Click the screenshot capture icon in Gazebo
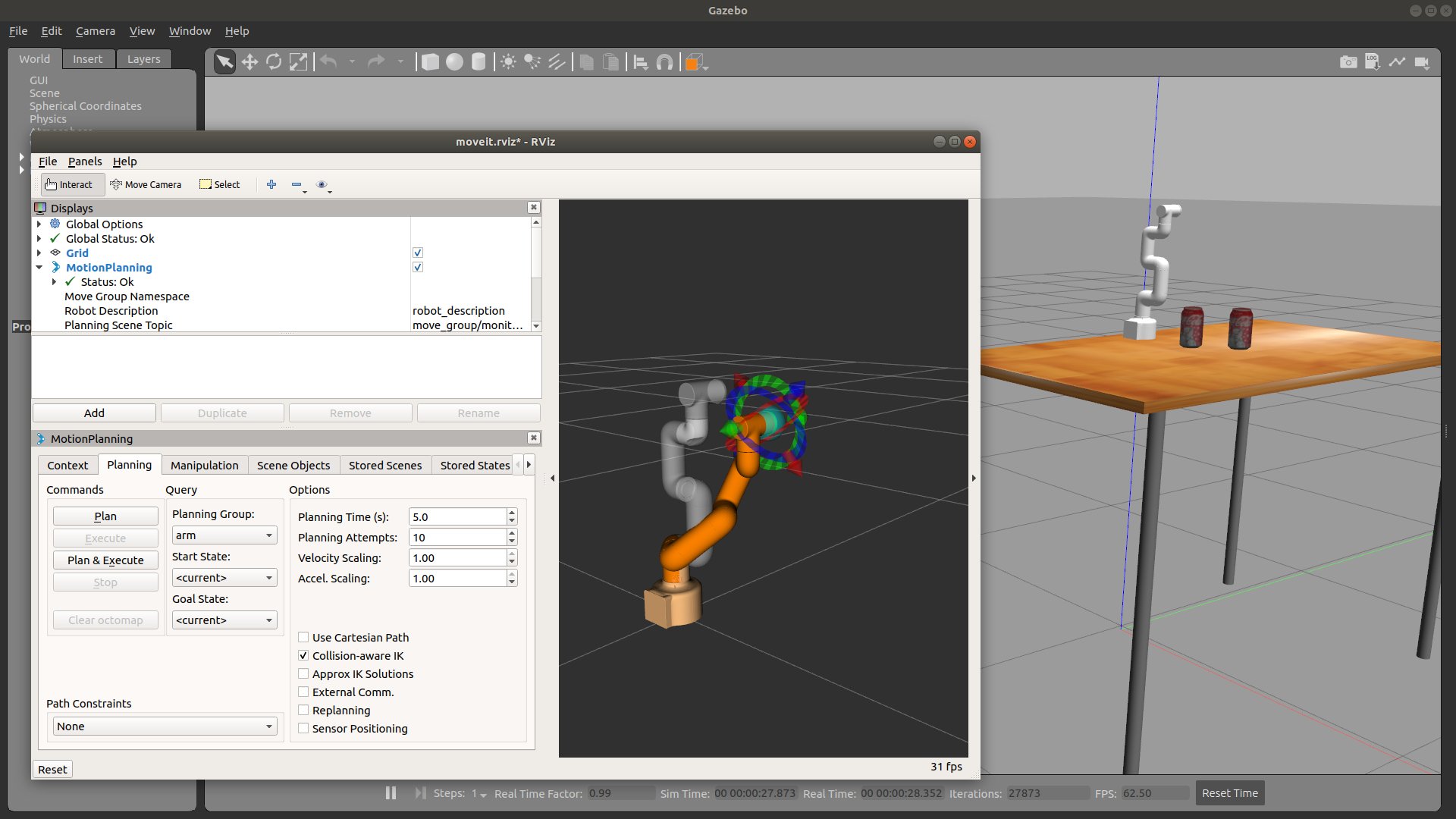 (x=1348, y=62)
